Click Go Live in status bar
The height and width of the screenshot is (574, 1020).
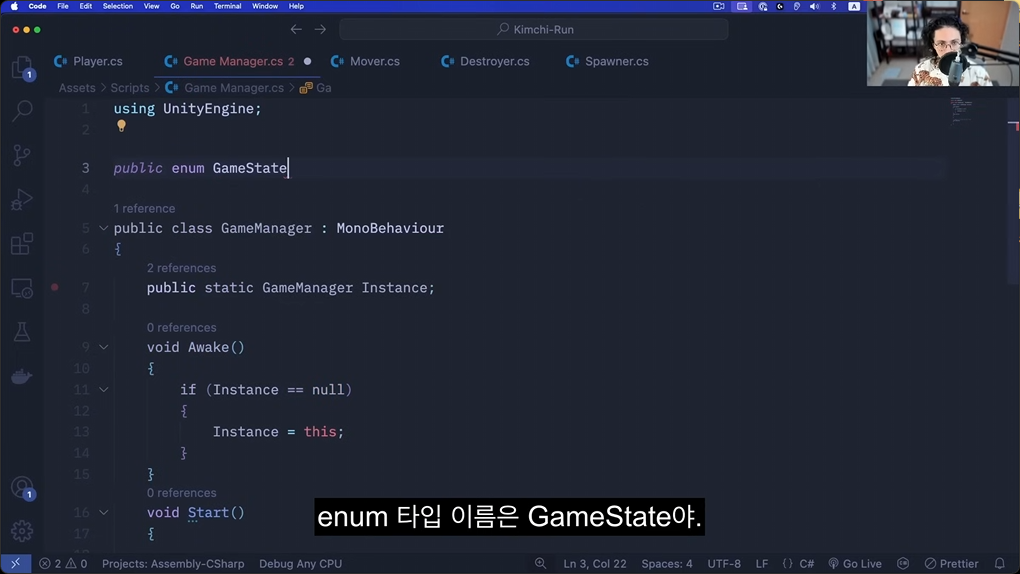855,564
